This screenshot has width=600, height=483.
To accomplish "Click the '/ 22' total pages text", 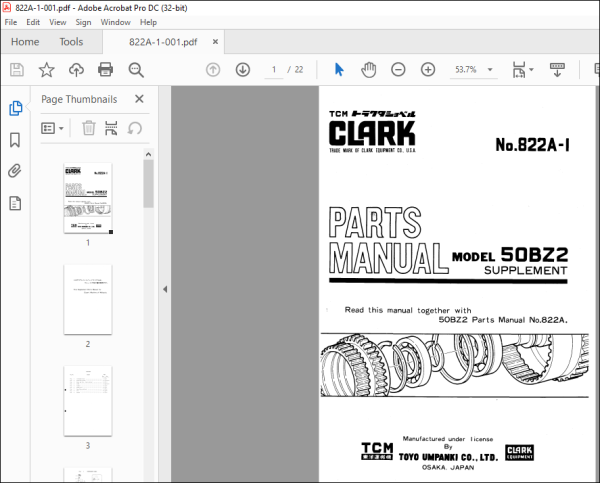I will [295, 70].
